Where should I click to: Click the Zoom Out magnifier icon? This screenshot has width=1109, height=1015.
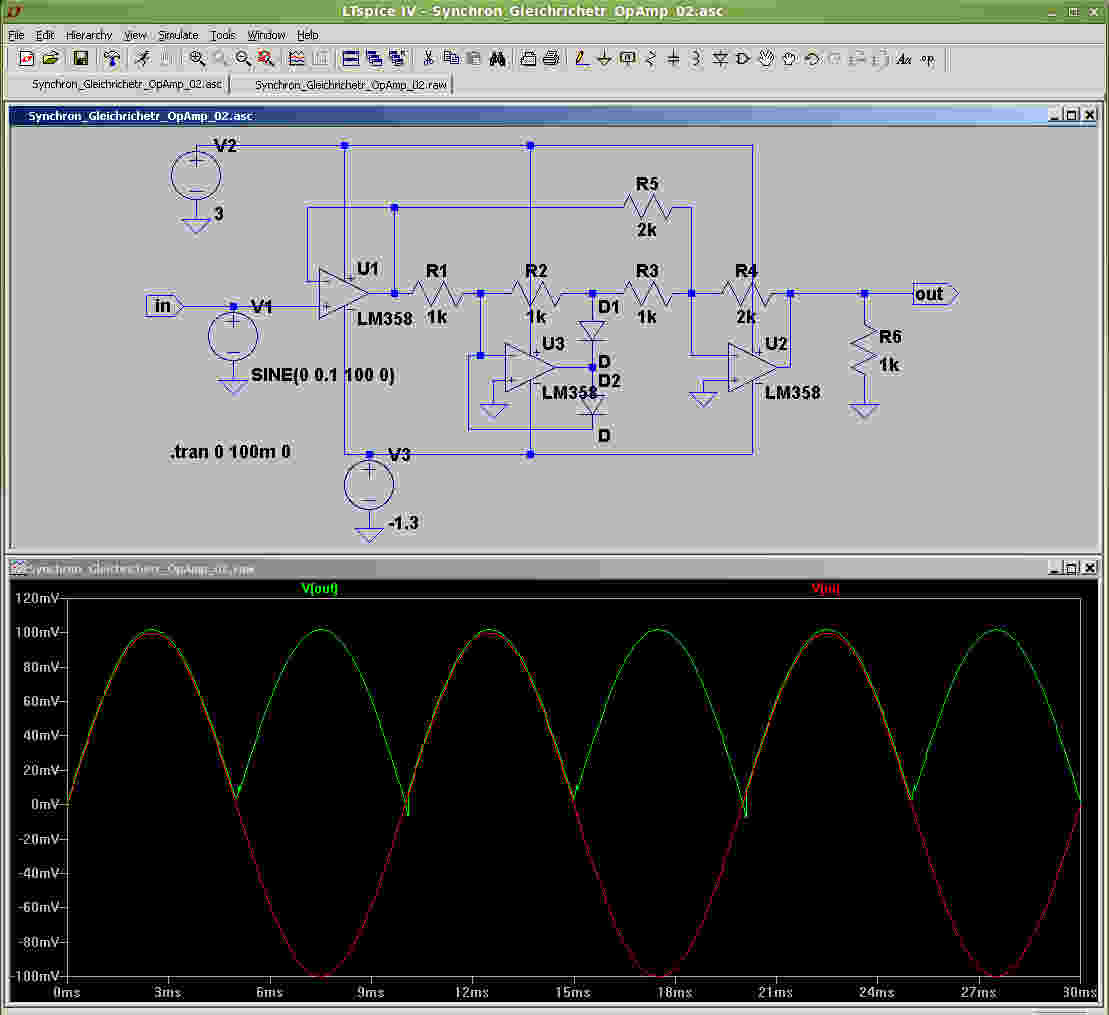(x=243, y=59)
